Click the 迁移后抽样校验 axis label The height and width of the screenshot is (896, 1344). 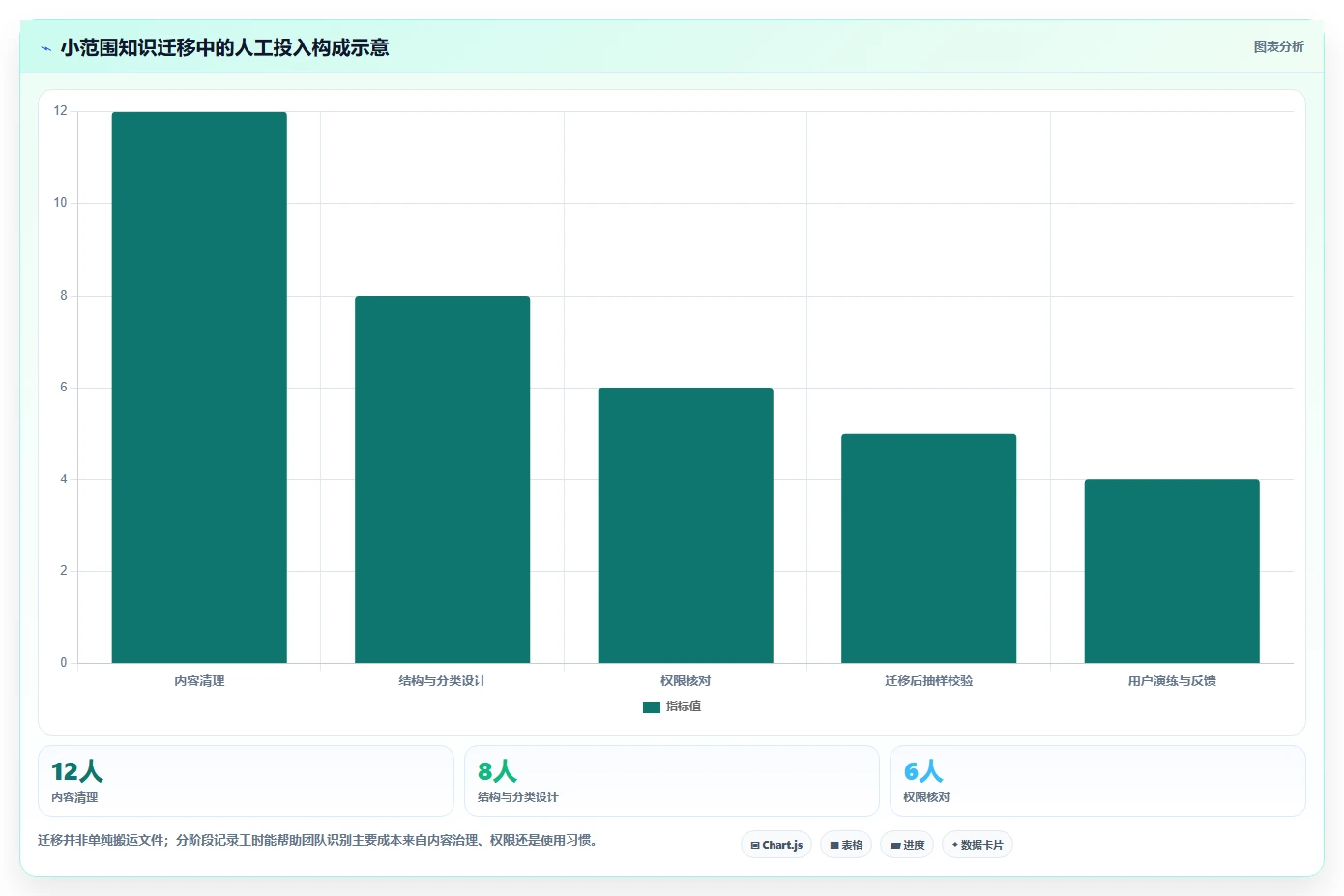point(928,681)
